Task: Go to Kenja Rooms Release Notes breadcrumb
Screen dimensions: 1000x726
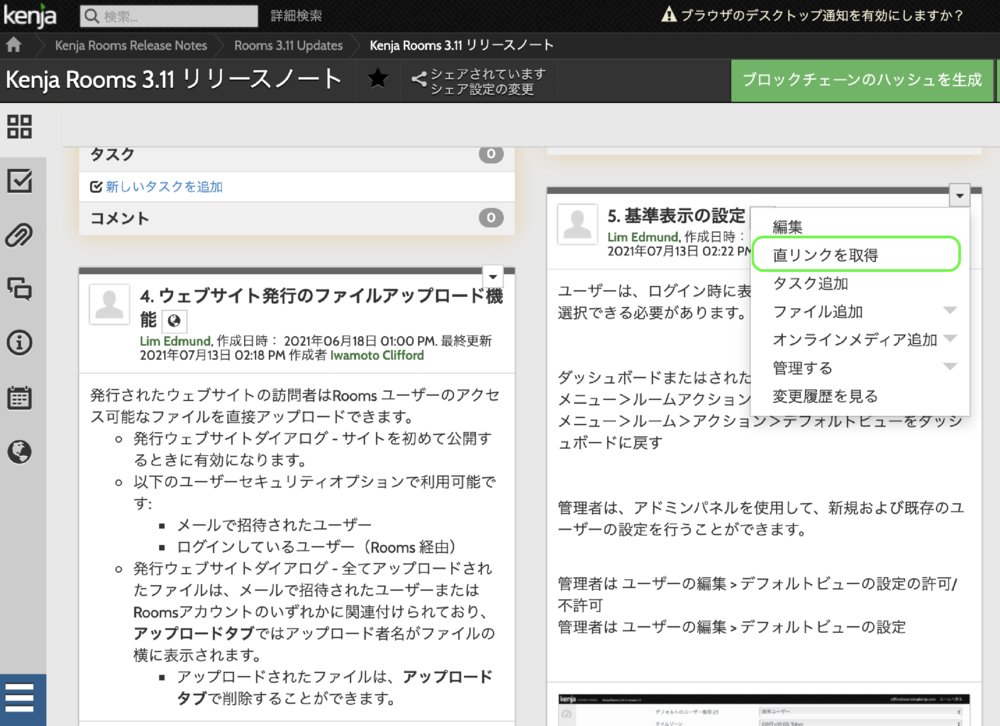Action: coord(131,45)
